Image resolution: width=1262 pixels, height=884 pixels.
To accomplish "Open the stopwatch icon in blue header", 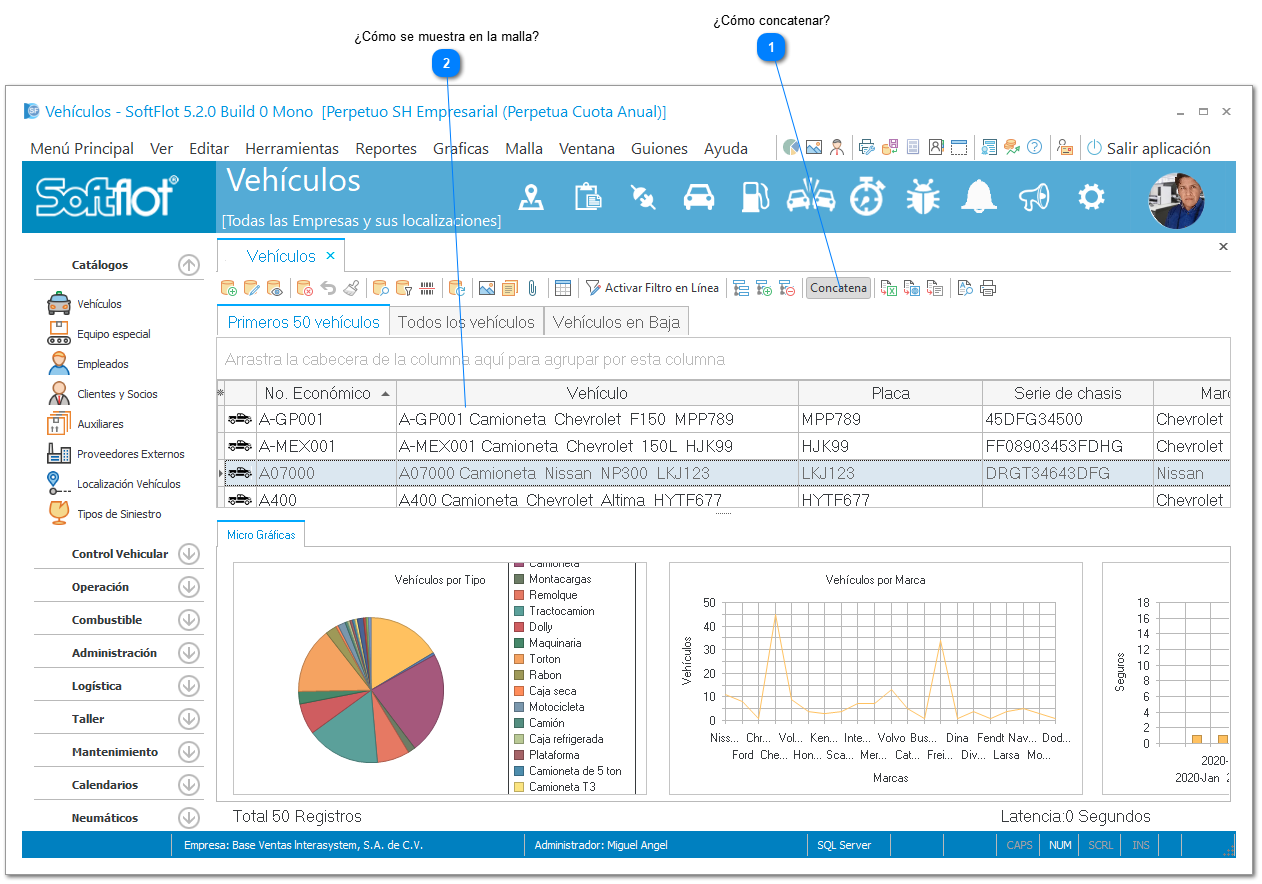I will pos(866,197).
